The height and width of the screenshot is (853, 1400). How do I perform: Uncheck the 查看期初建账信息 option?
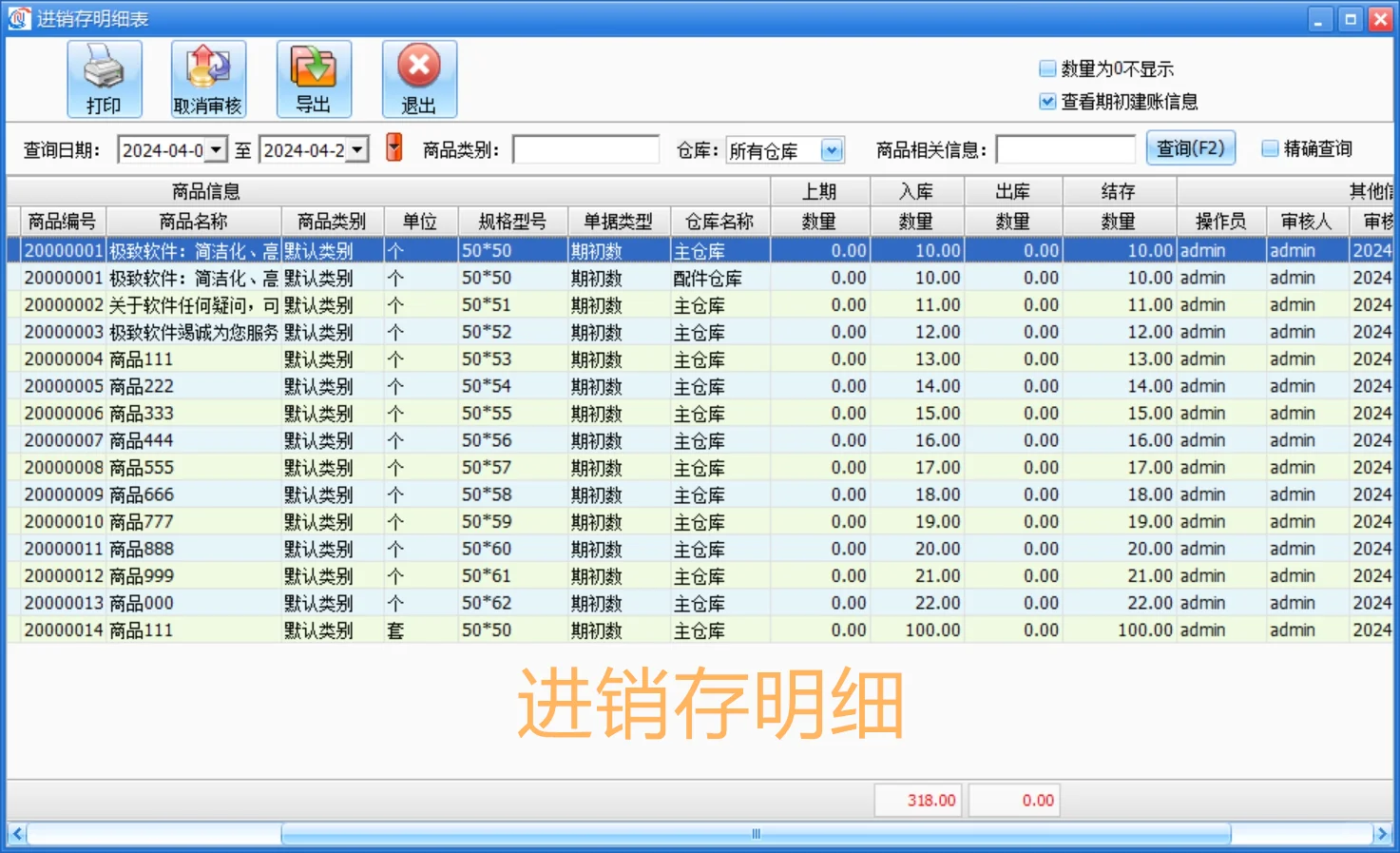point(1047,101)
